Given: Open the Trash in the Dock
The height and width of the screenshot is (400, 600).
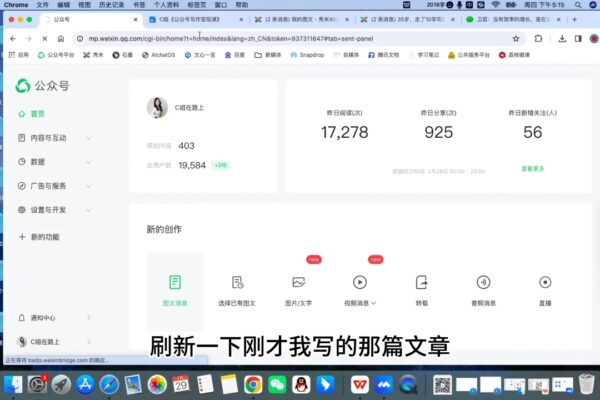Looking at the screenshot, I should (x=587, y=384).
